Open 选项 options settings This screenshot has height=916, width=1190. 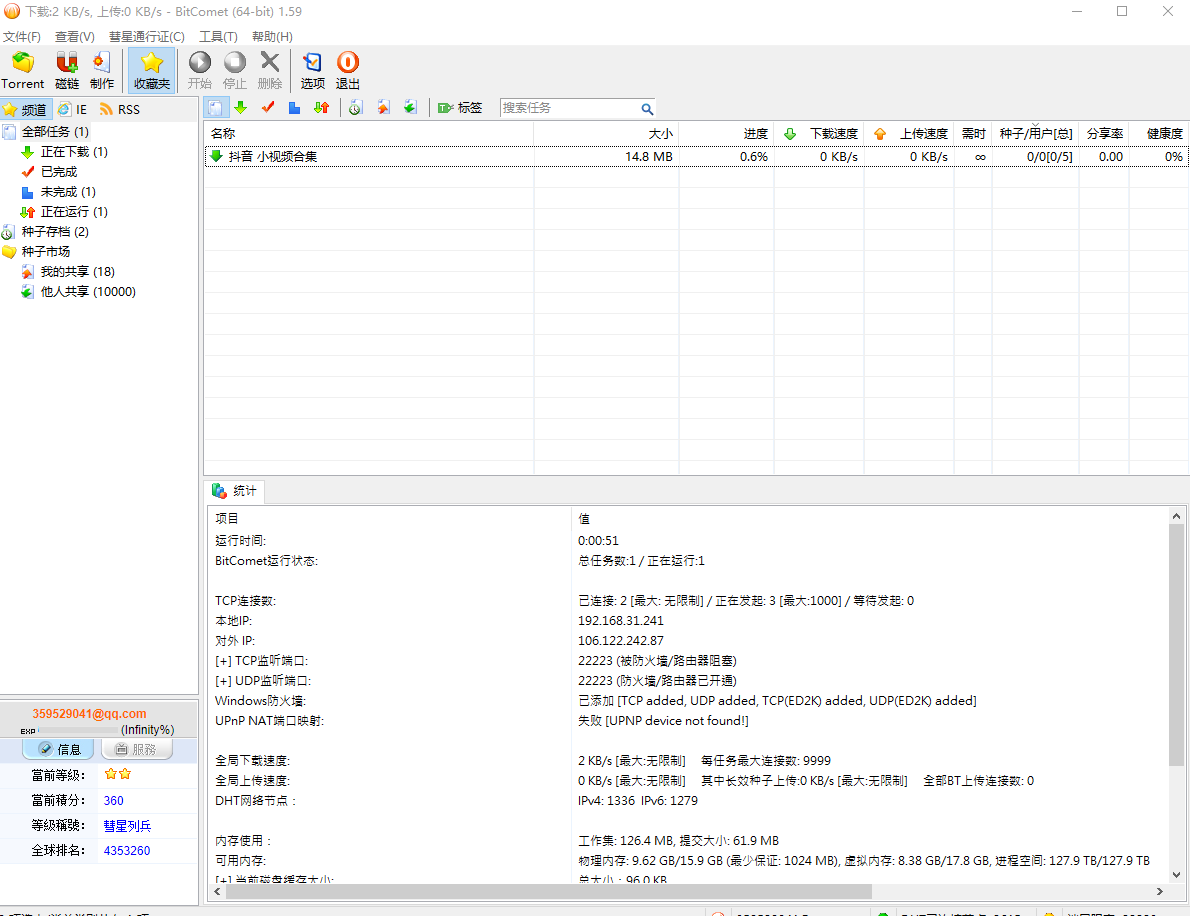[x=313, y=70]
